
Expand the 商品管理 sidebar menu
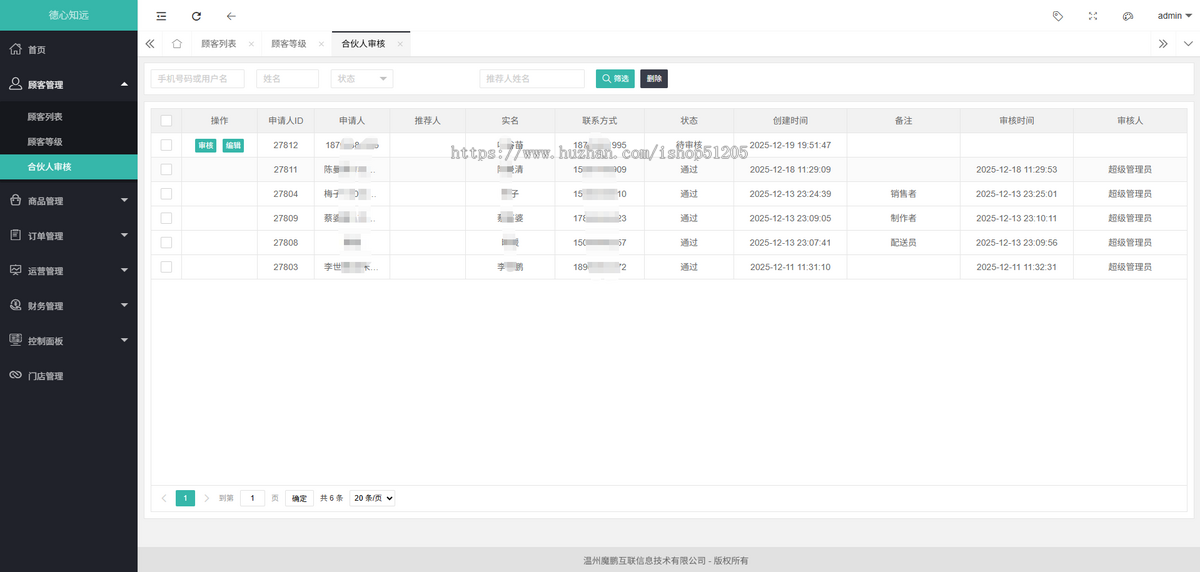pyautogui.click(x=68, y=201)
